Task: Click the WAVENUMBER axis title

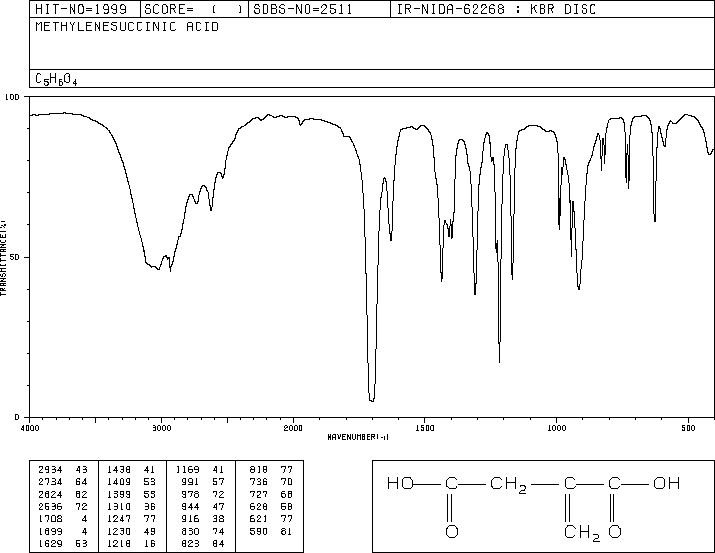Action: pos(358,437)
